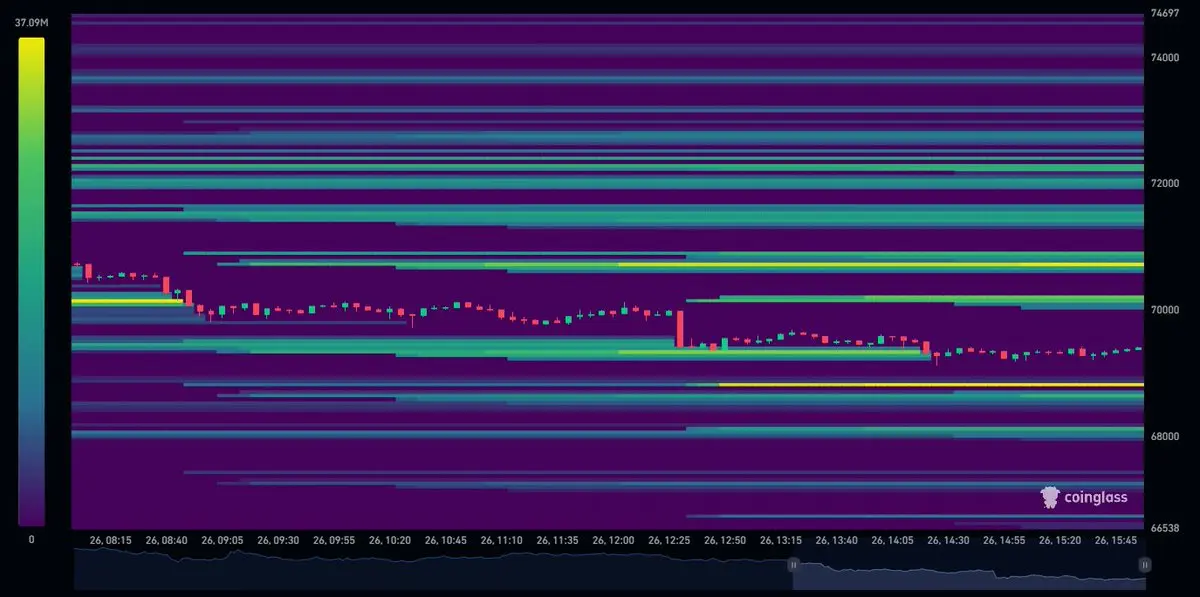Click the liquidation color scale gradient bar
This screenshot has width=1200, height=597.
(31, 282)
